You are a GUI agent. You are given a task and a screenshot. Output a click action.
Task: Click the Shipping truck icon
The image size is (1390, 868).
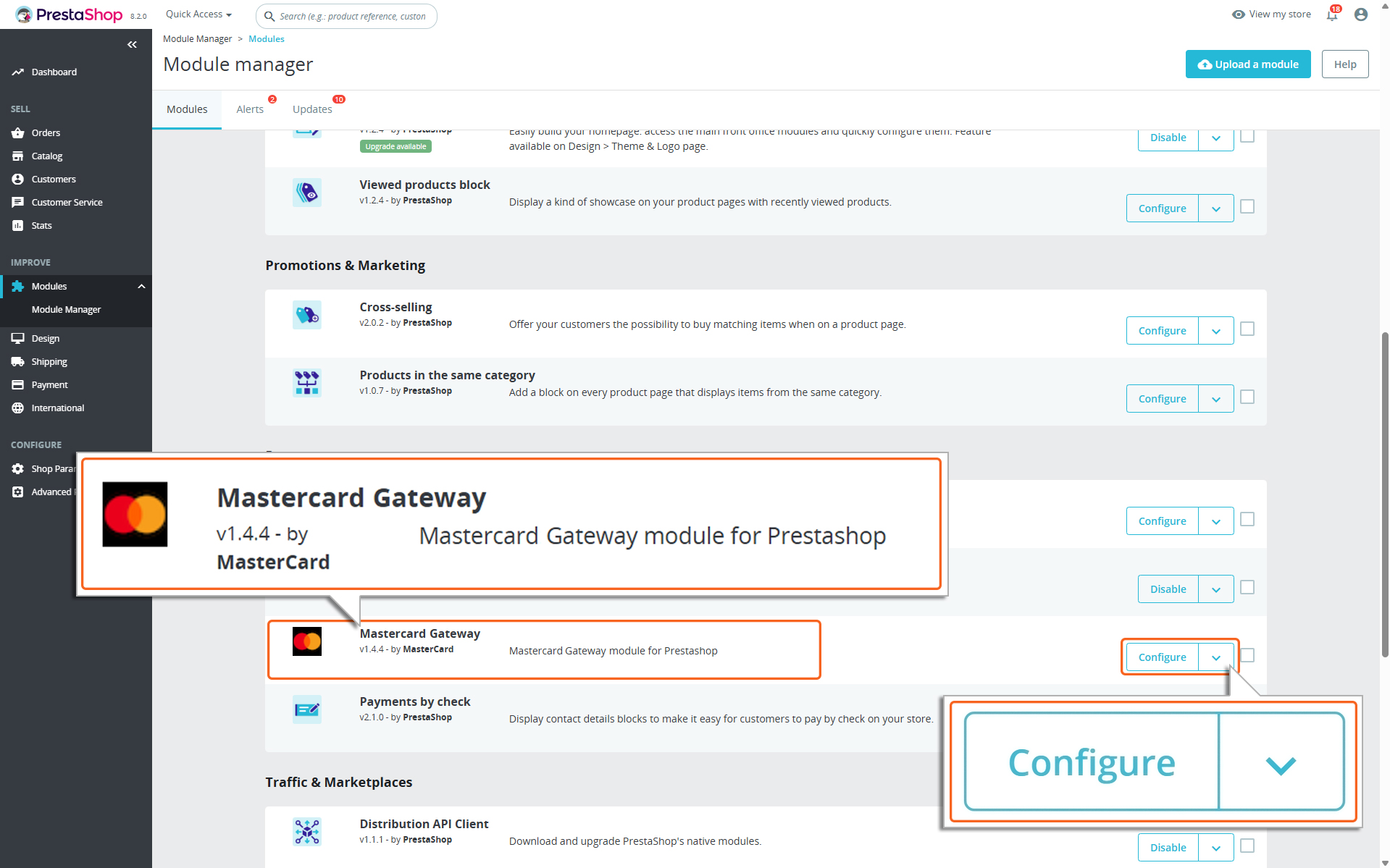point(18,362)
